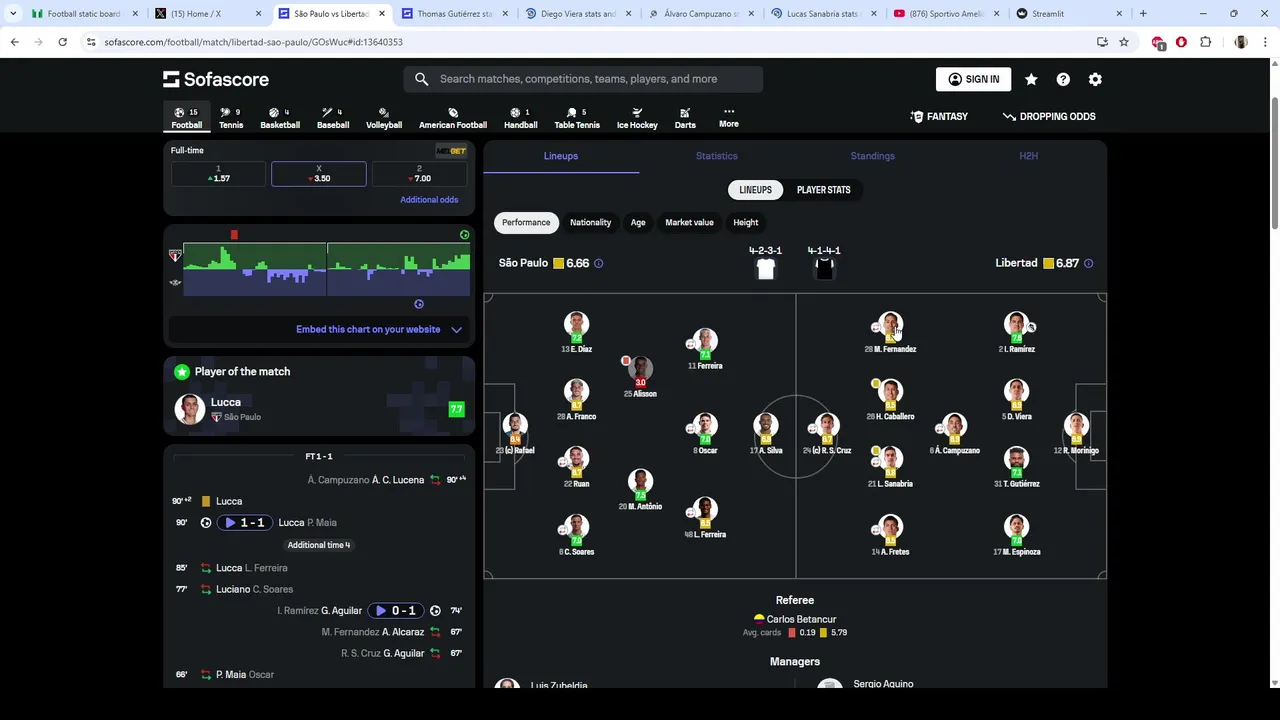1280x720 pixels.
Task: Open the Baseball sport category
Action: [333, 118]
